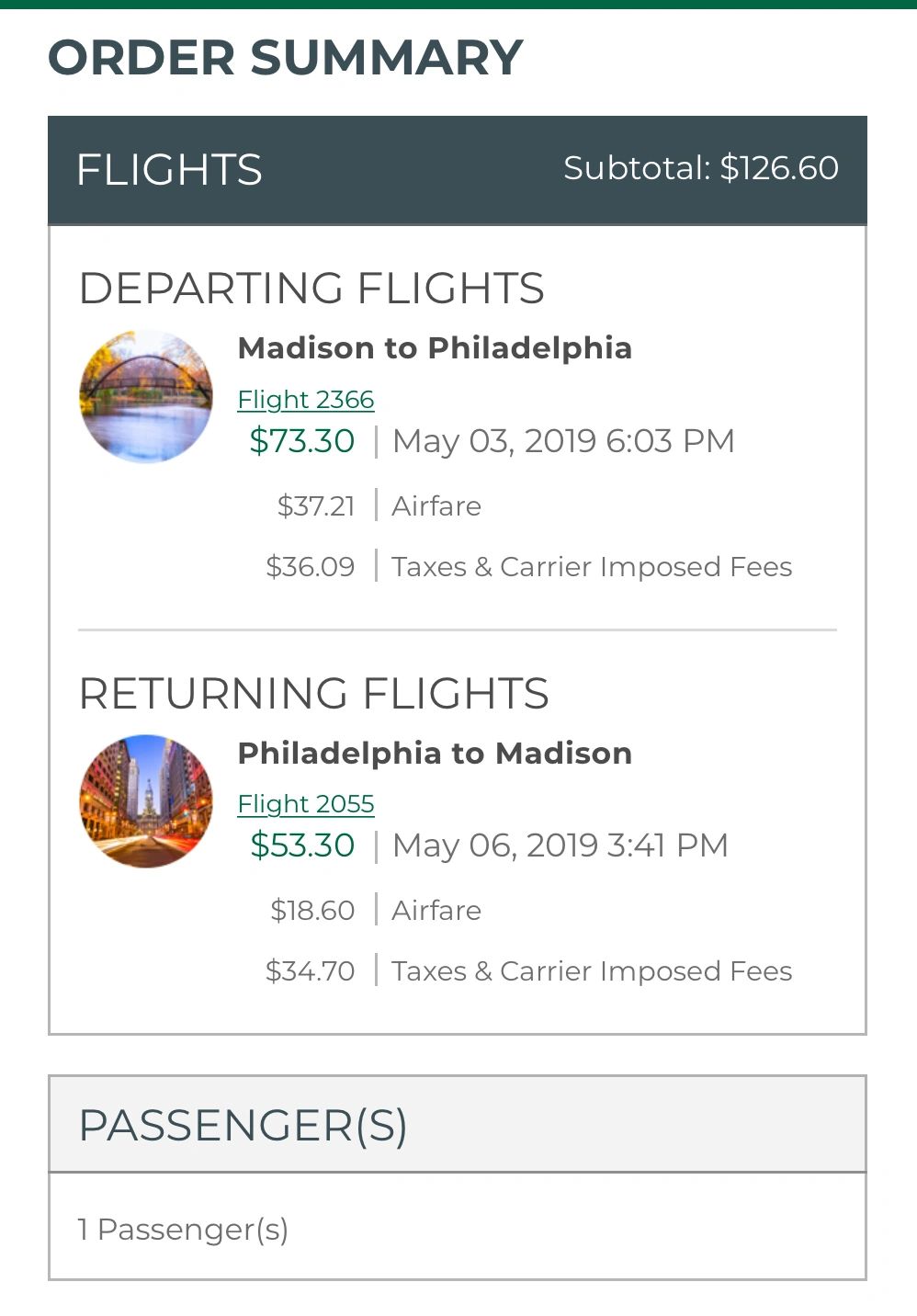Image resolution: width=917 pixels, height=1316 pixels.
Task: Click the Madison to Philadelphia title
Action: (435, 348)
